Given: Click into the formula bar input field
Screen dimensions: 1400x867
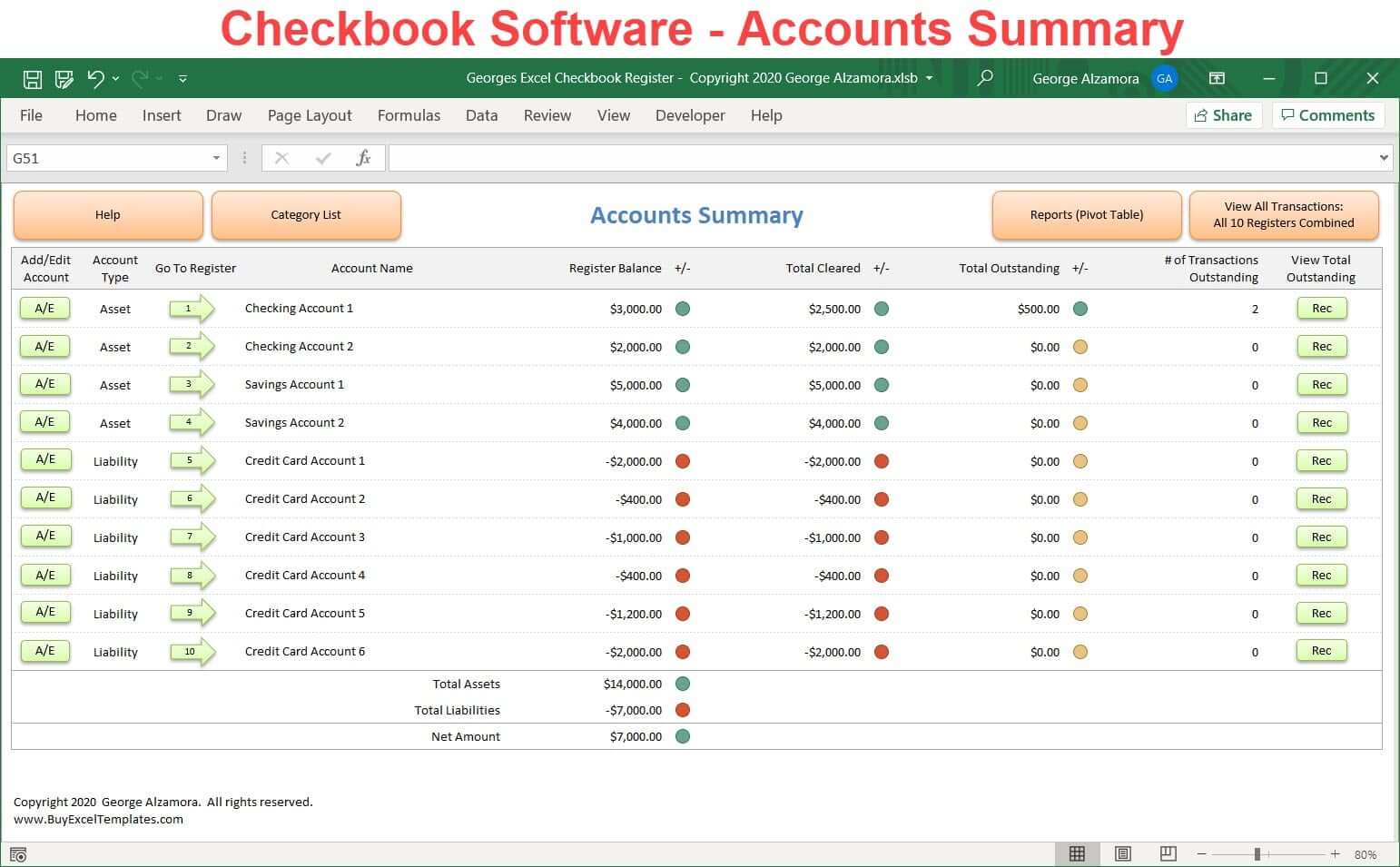Looking at the screenshot, I should [x=882, y=158].
